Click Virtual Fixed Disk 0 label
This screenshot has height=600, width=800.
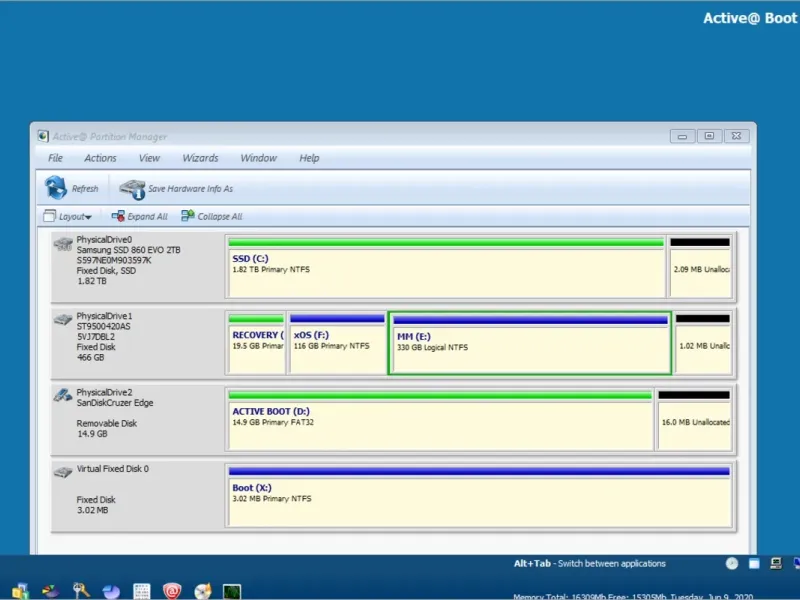(x=112, y=469)
